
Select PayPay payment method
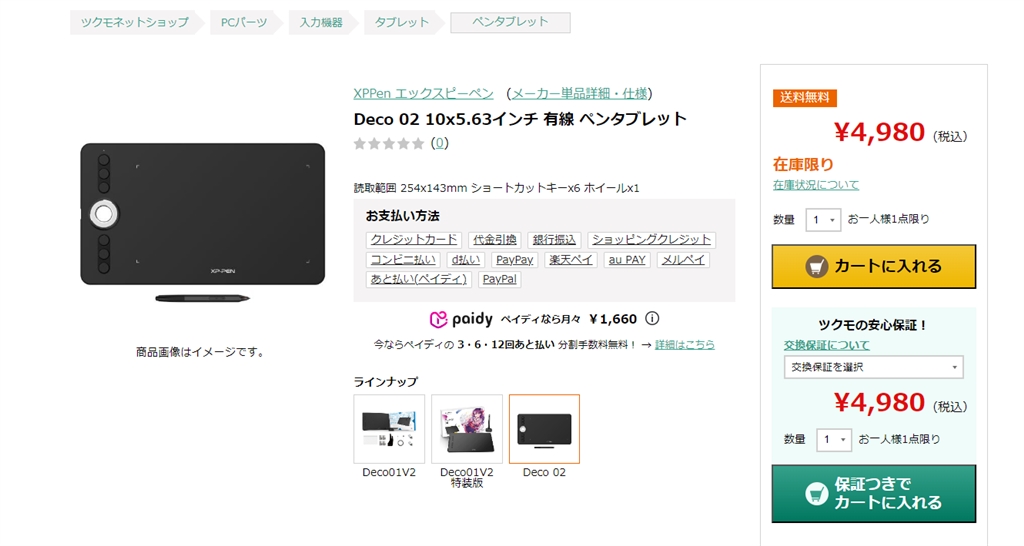514,259
